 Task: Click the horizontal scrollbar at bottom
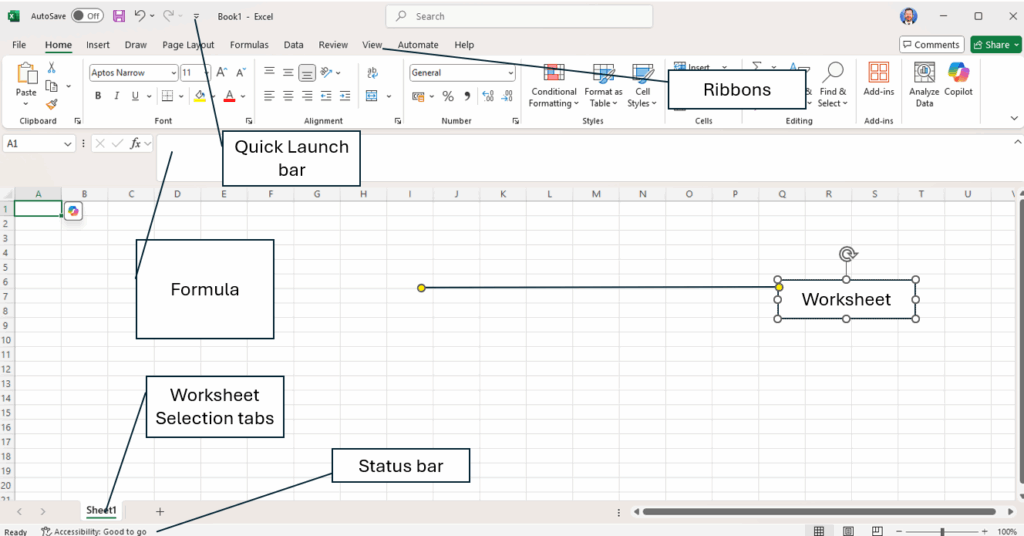click(819, 512)
